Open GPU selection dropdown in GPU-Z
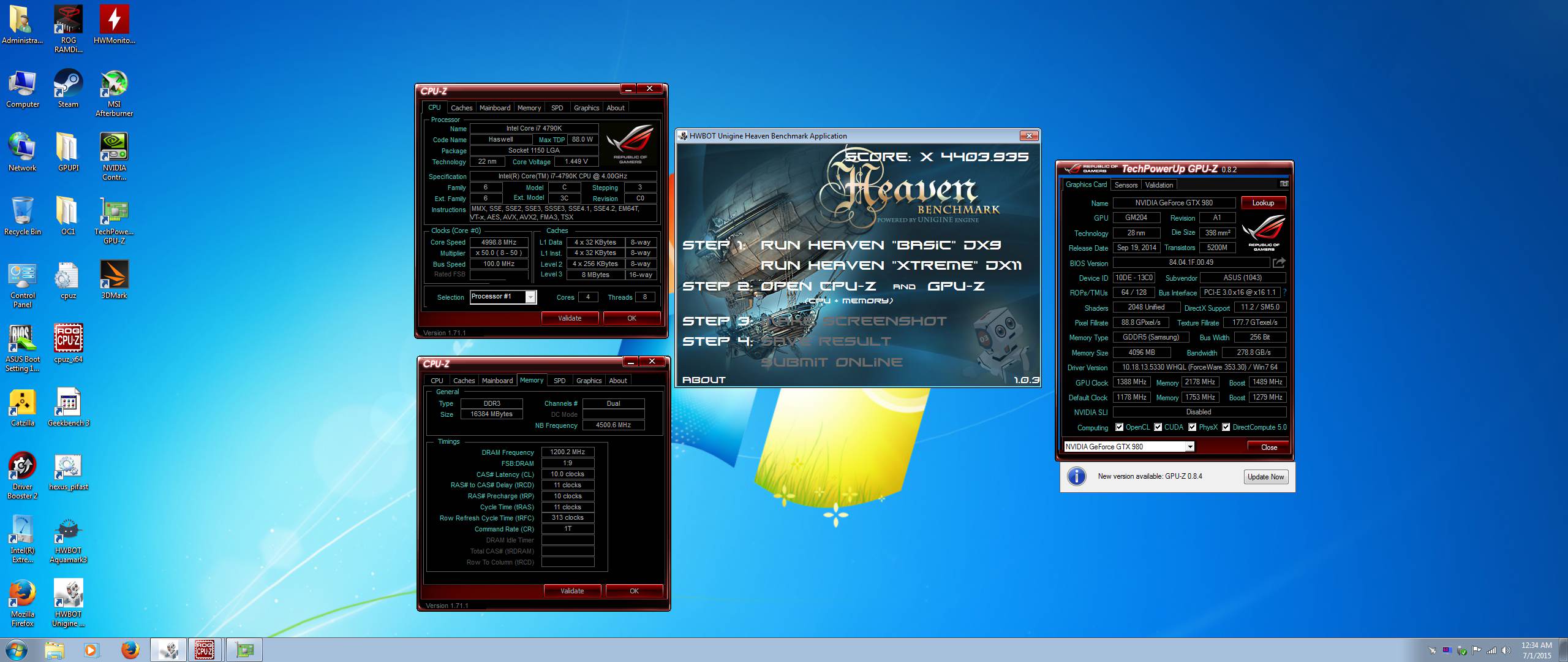 pos(1129,447)
